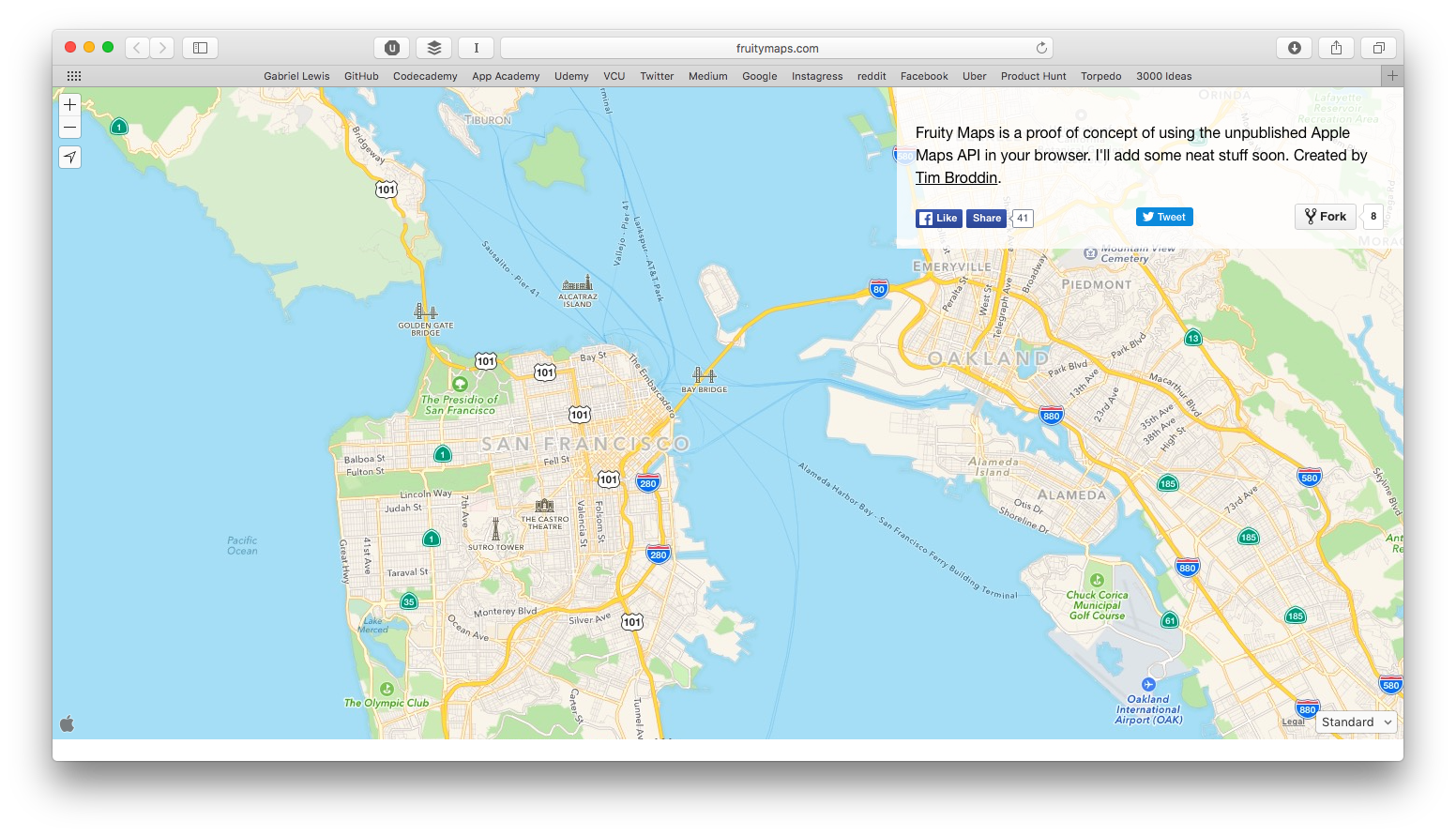
Task: Open the Safari share button
Action: coord(1337,48)
